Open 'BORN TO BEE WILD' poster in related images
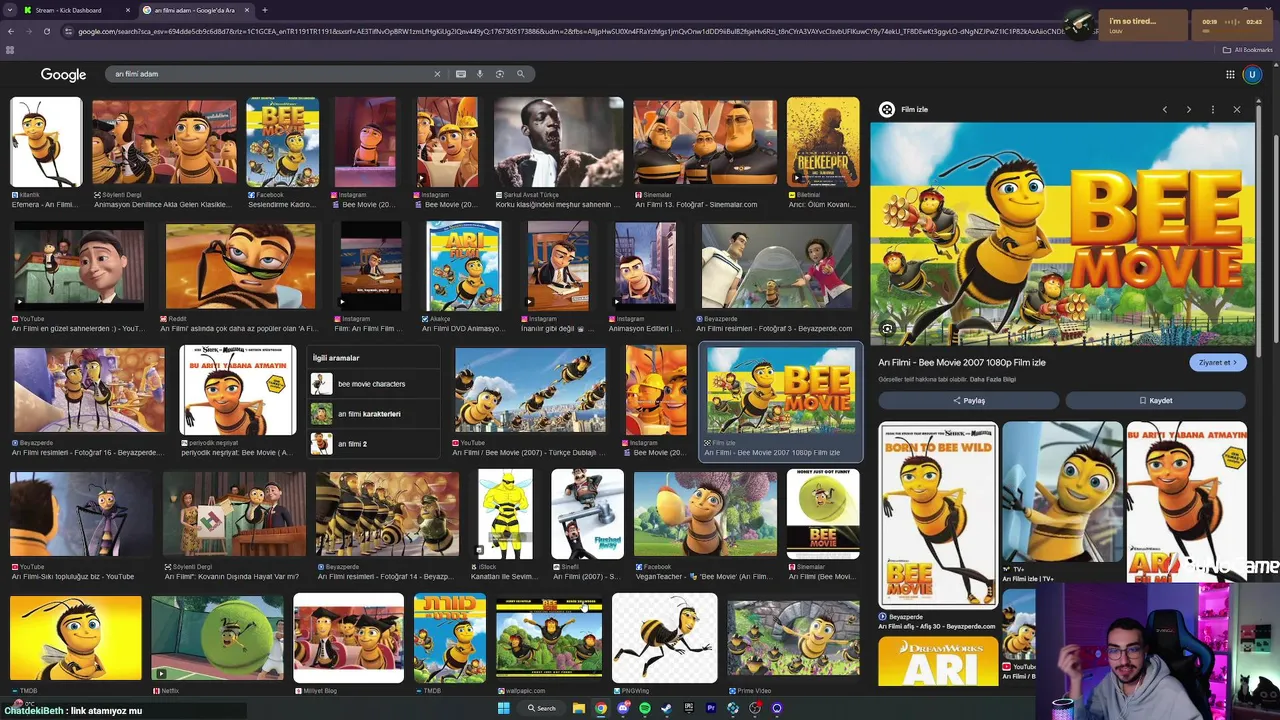Viewport: 1280px width, 720px height. pyautogui.click(x=938, y=515)
